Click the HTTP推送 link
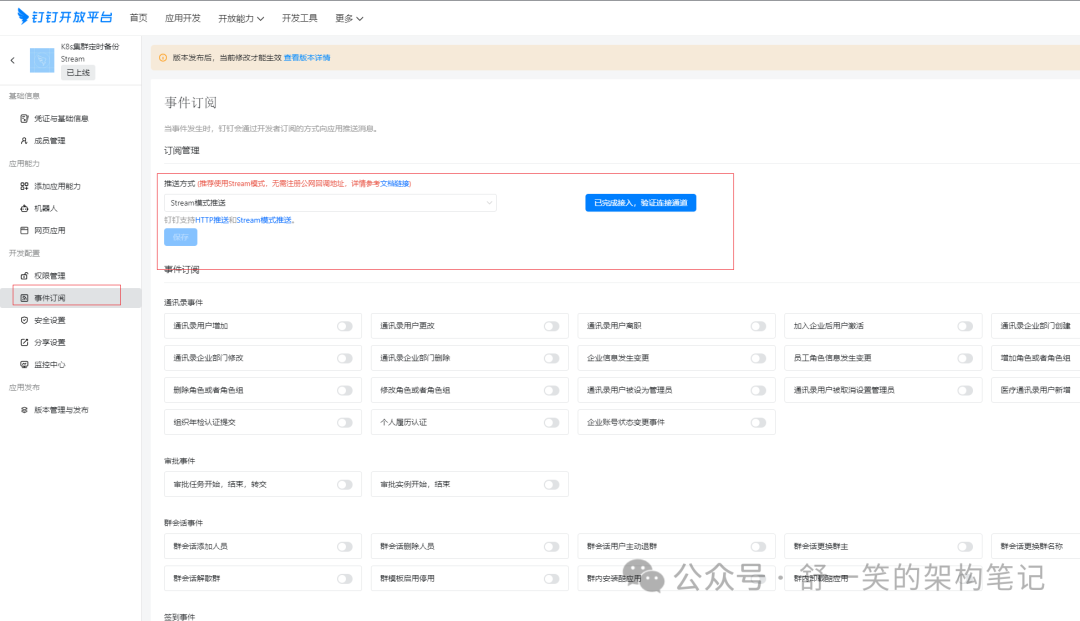 (x=212, y=220)
